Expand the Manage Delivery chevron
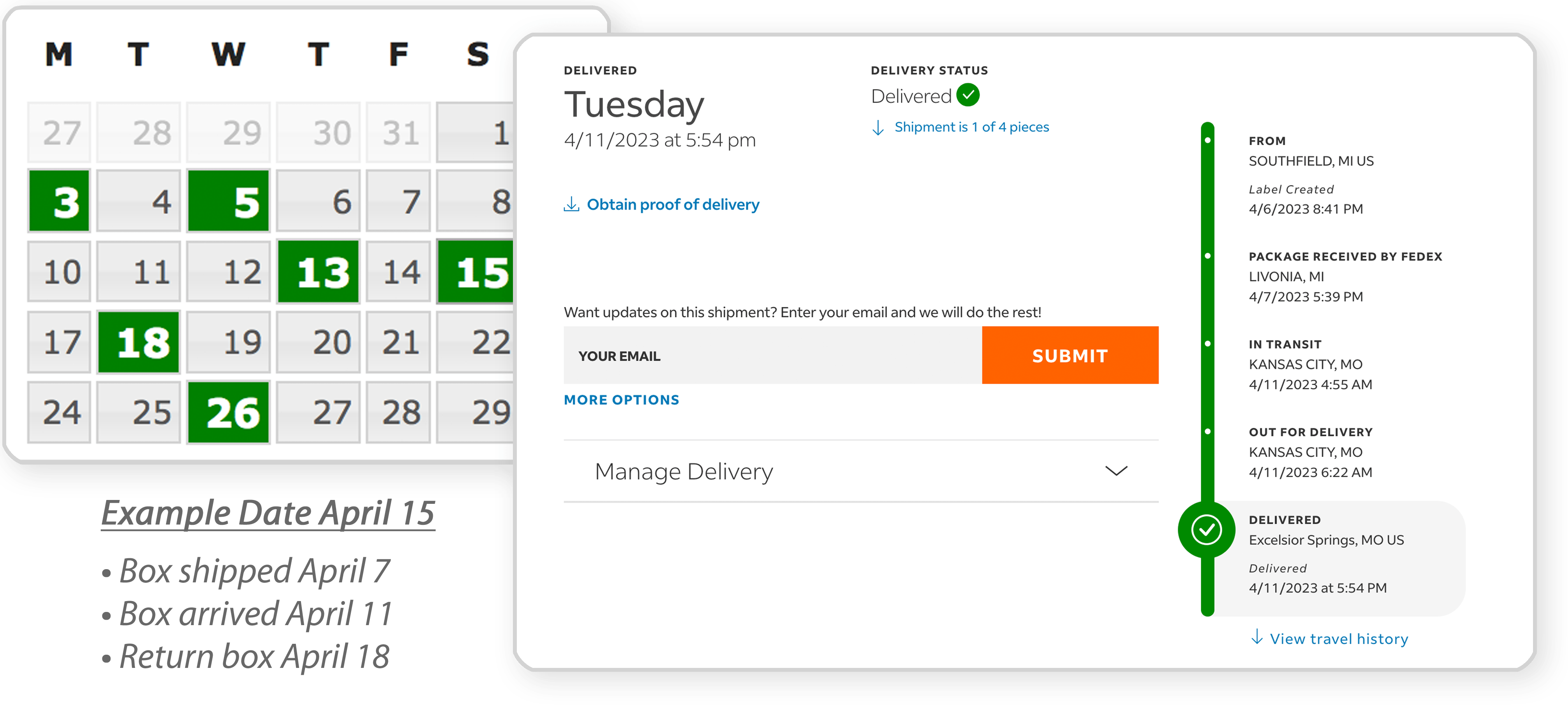 (x=1116, y=471)
